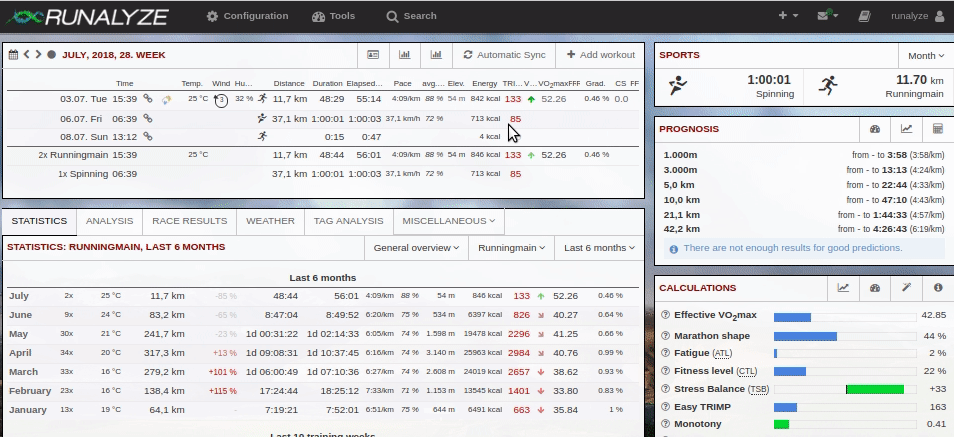Open the Configuration menu

pos(247,16)
